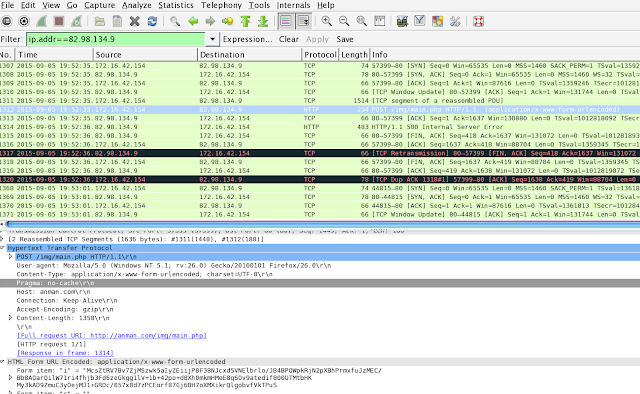Jump to the first packet icon
This screenshot has width=640, height=394.
point(245,21)
